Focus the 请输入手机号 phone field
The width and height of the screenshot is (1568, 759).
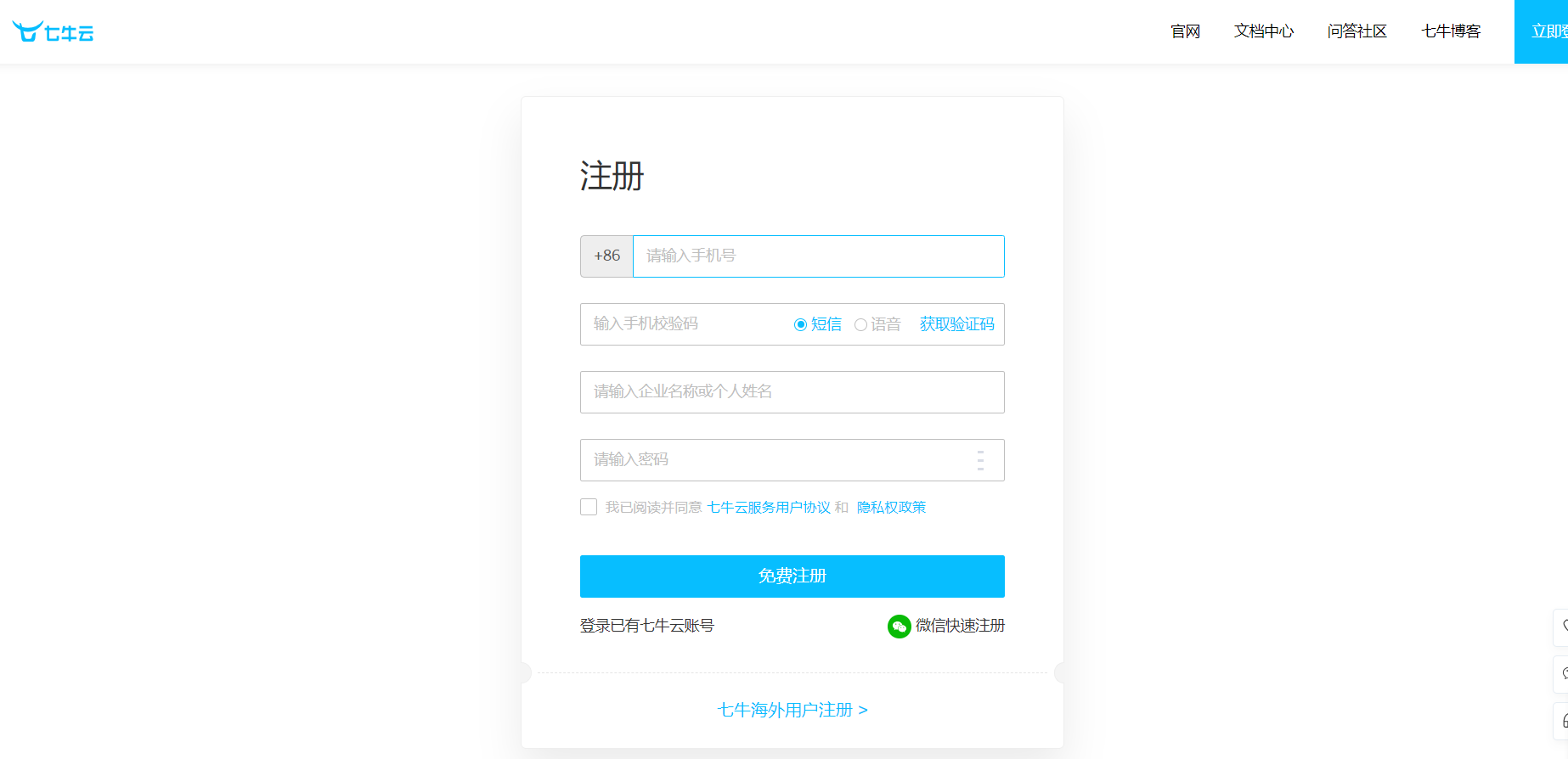coord(819,256)
